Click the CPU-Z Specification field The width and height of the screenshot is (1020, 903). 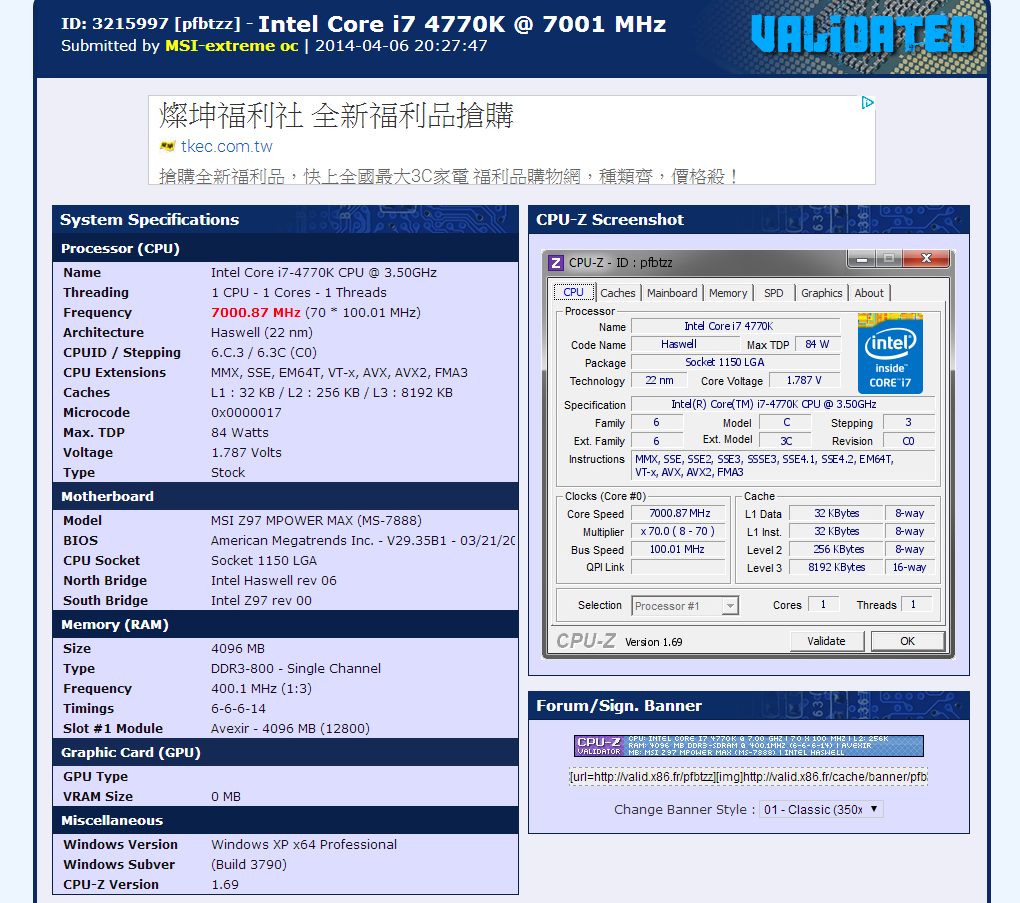click(783, 404)
